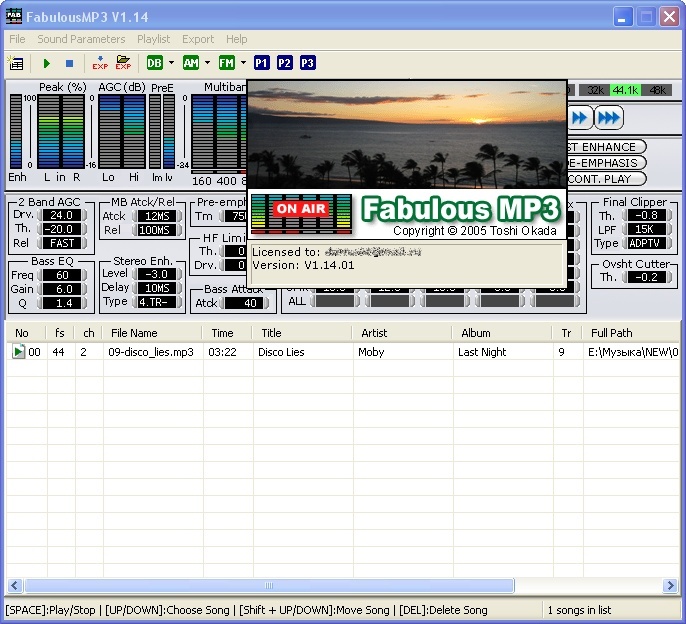686x624 pixels.
Task: Click the green FM preset icon
Action: pyautogui.click(x=227, y=63)
